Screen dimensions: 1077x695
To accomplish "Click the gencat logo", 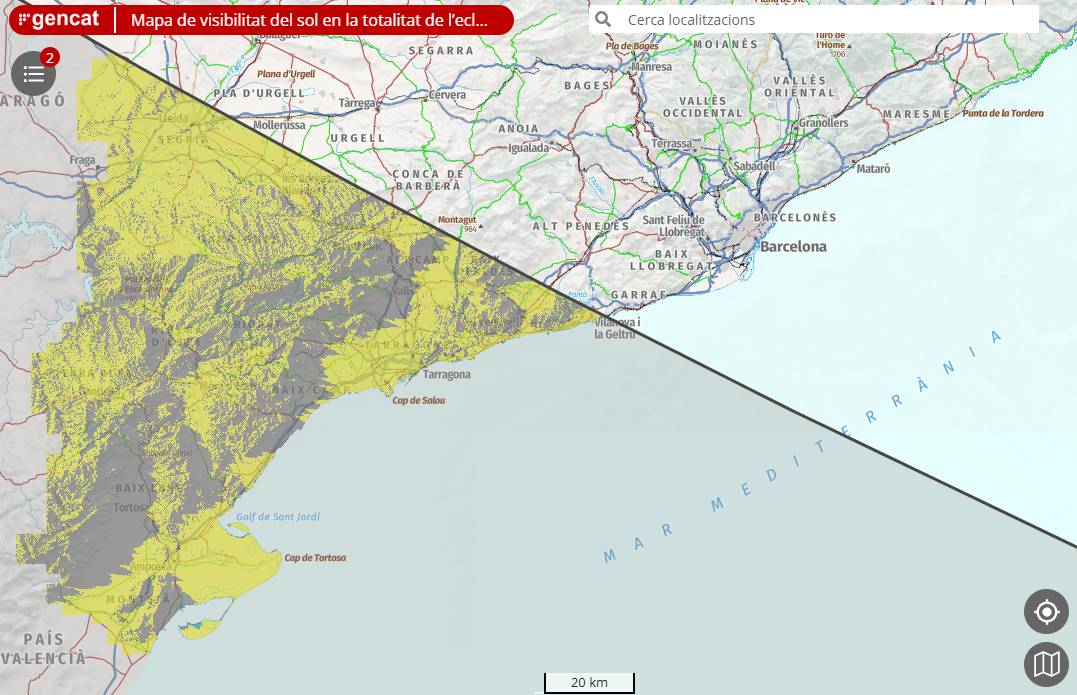I will click(x=59, y=19).
